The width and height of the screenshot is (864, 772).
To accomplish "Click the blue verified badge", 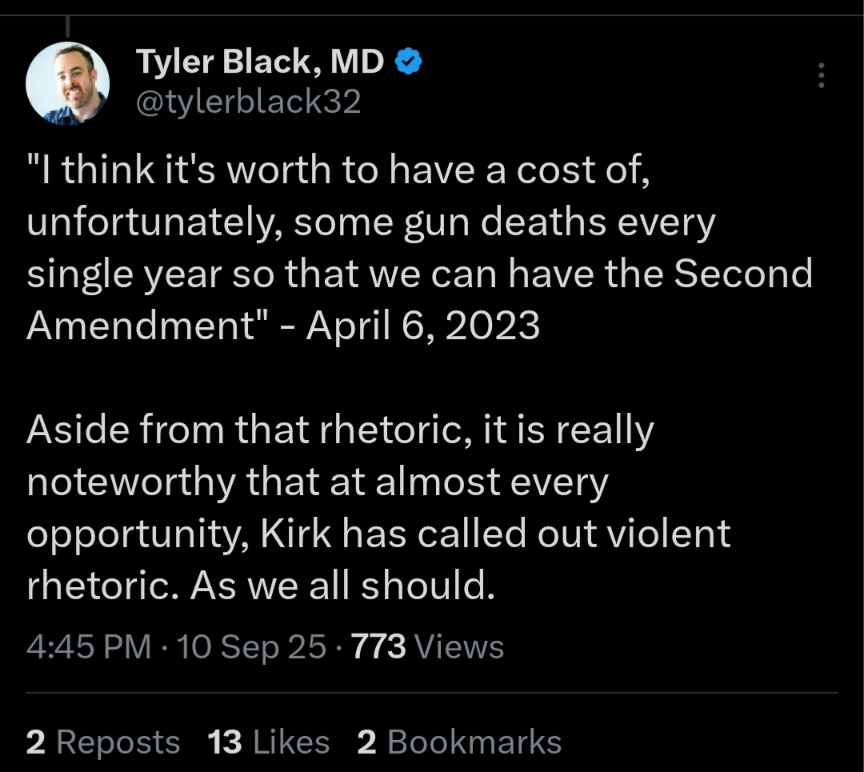I will pos(409,63).
